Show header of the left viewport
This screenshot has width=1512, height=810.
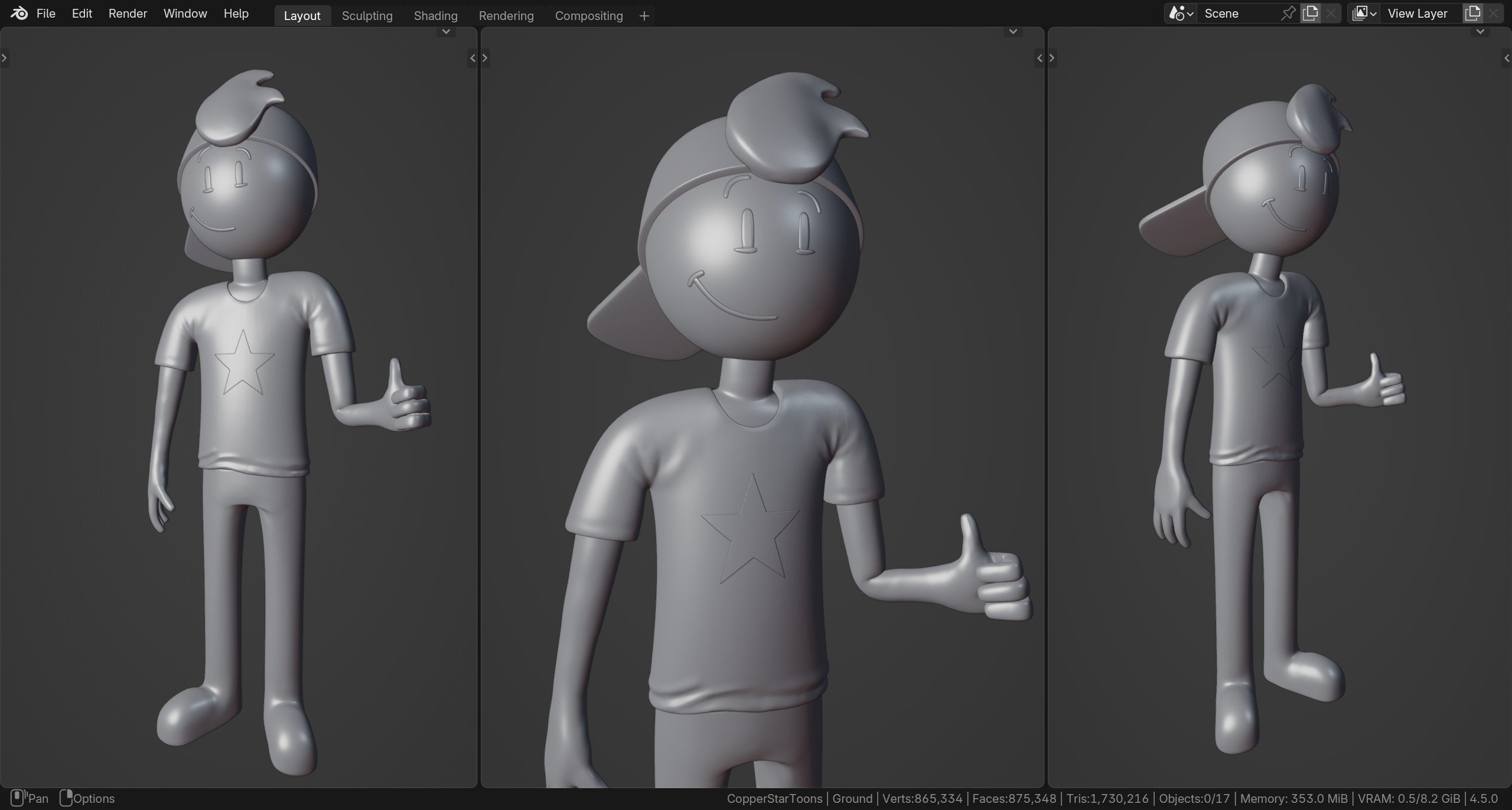(446, 32)
